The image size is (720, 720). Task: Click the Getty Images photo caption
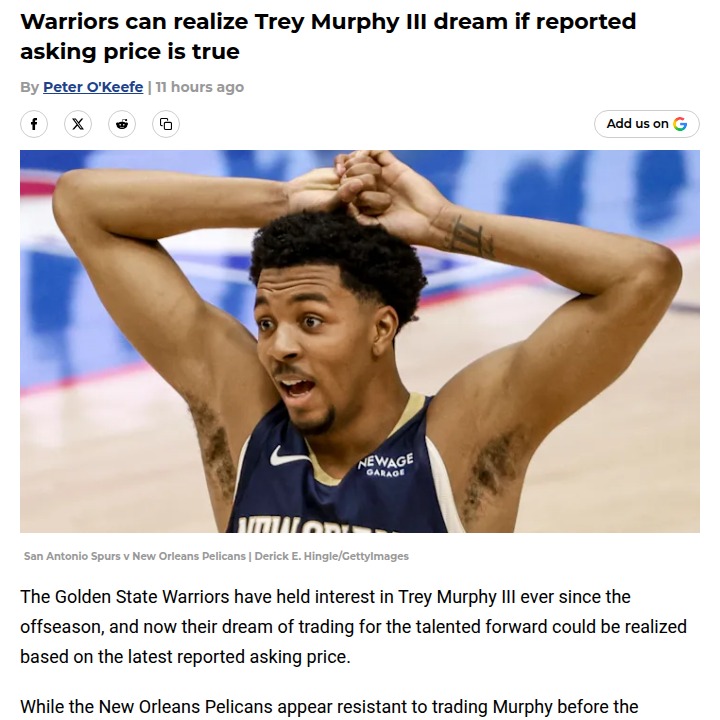click(216, 556)
